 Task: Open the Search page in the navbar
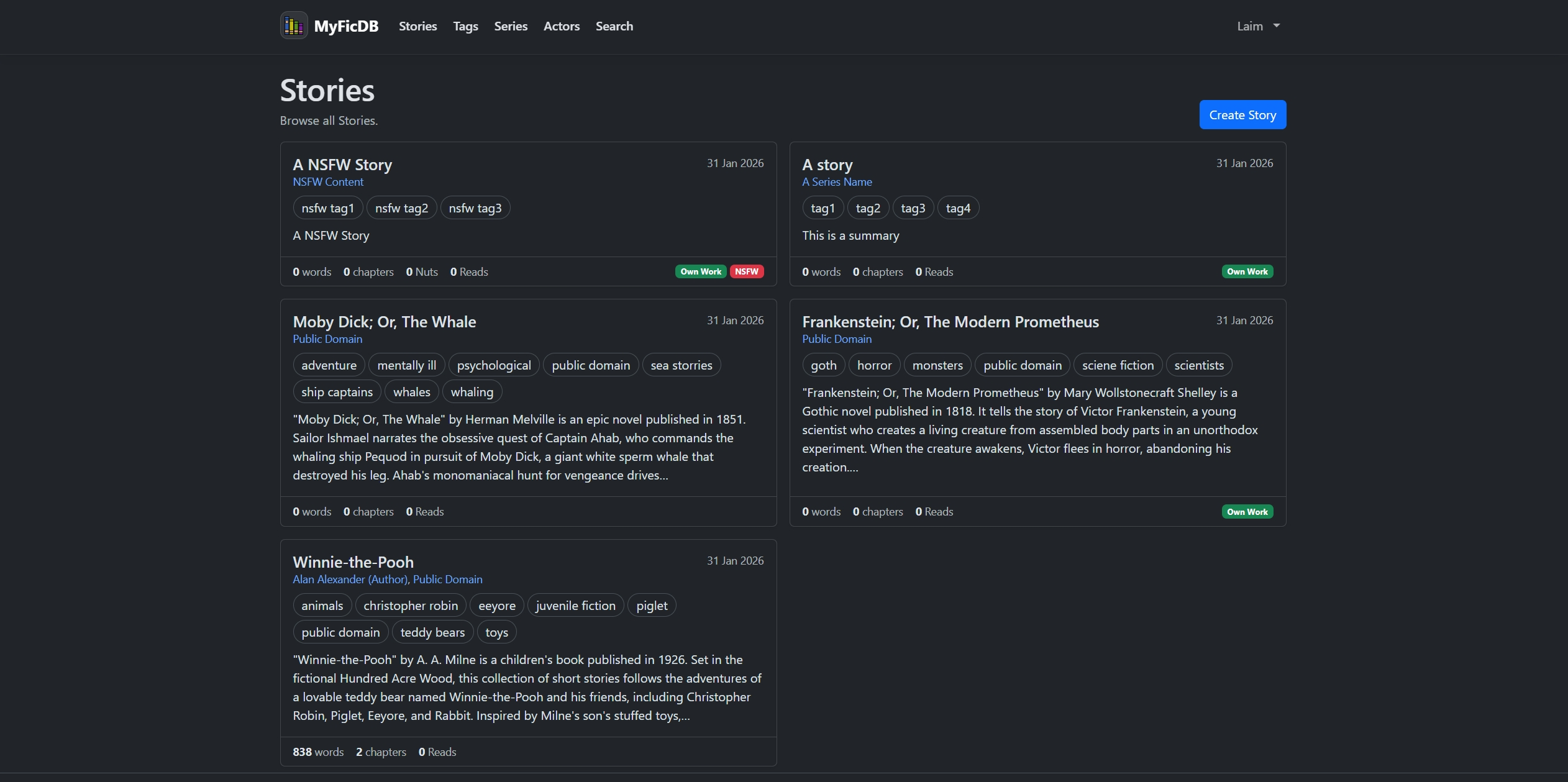tap(614, 26)
